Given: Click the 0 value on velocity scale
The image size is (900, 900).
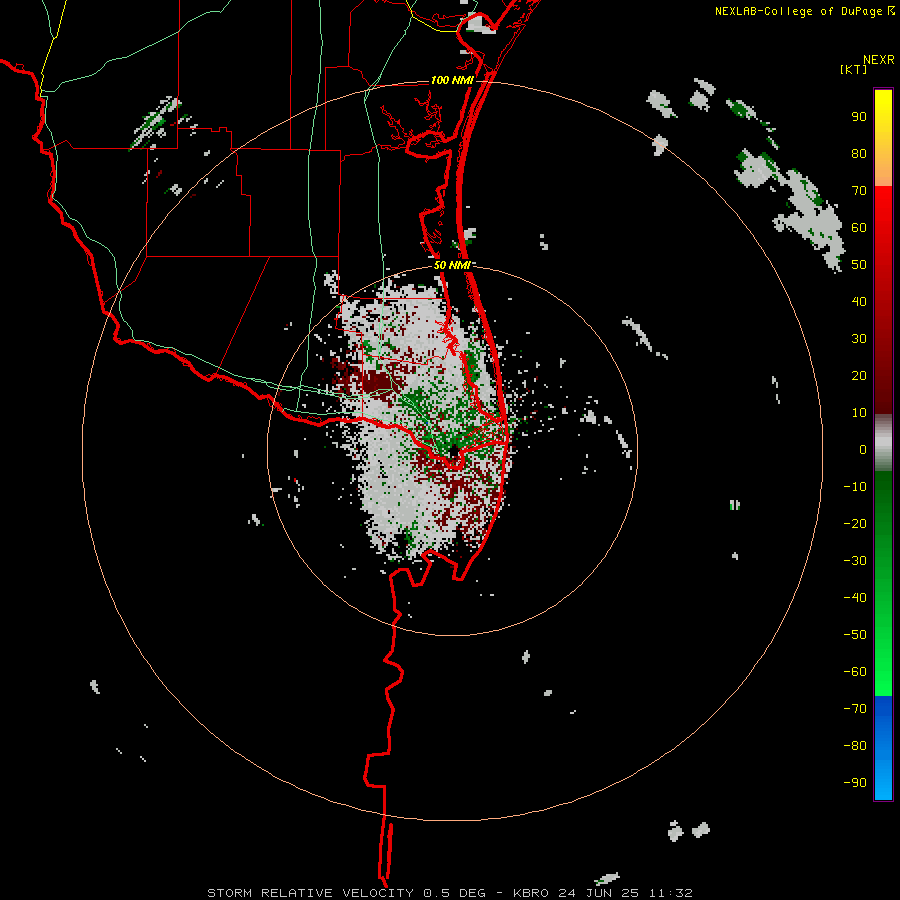Looking at the screenshot, I should click(x=863, y=450).
